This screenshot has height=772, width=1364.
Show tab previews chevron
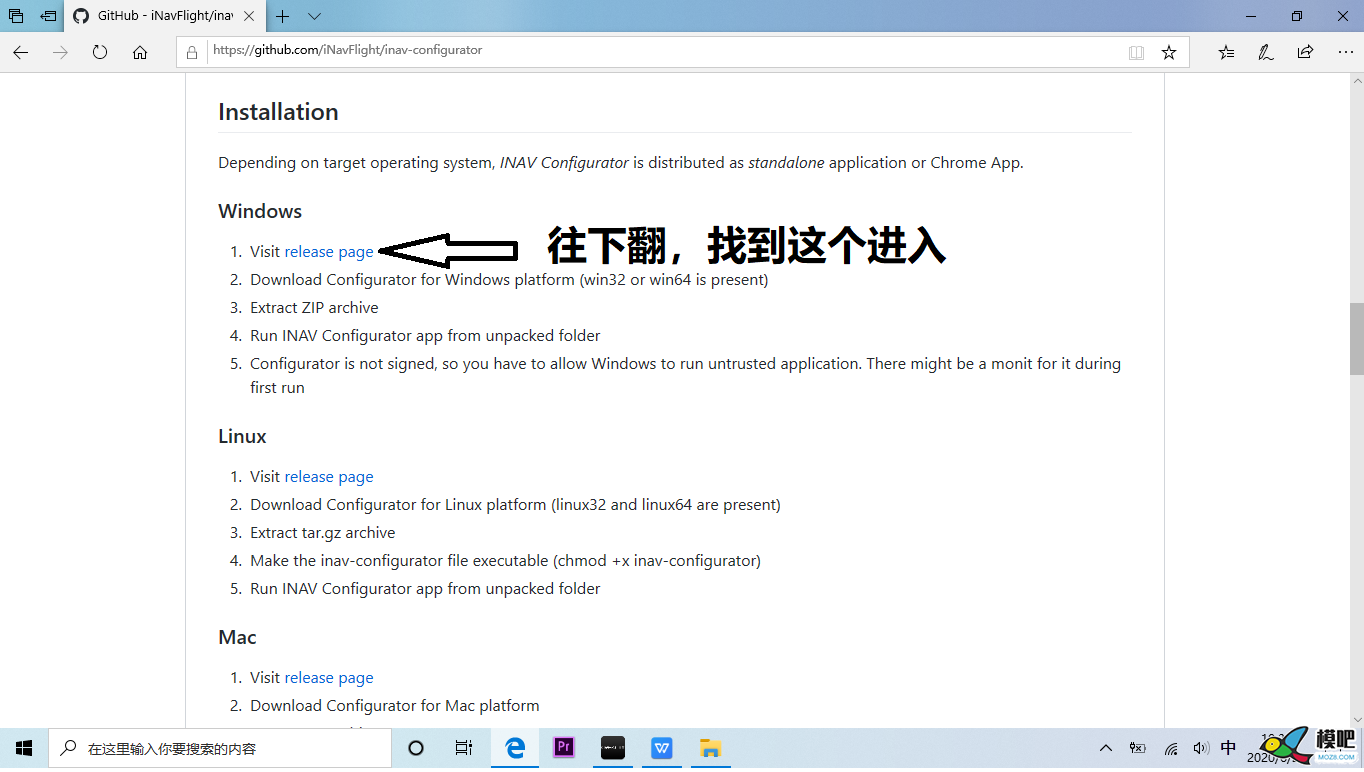tap(314, 16)
